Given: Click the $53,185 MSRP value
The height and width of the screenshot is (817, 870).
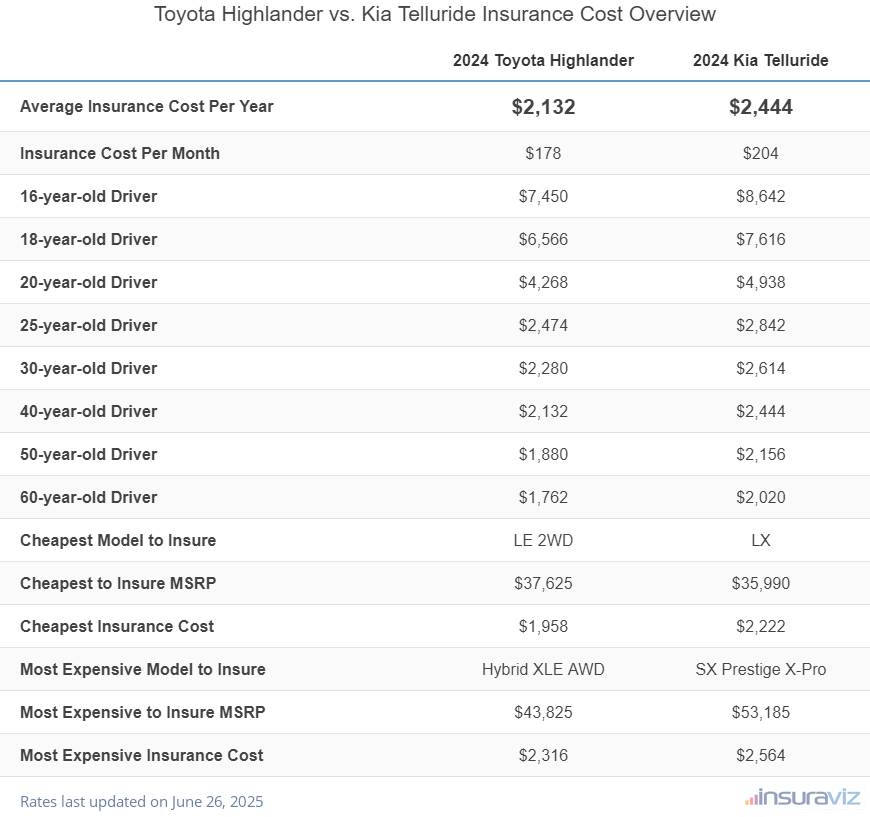Looking at the screenshot, I should [761, 712].
